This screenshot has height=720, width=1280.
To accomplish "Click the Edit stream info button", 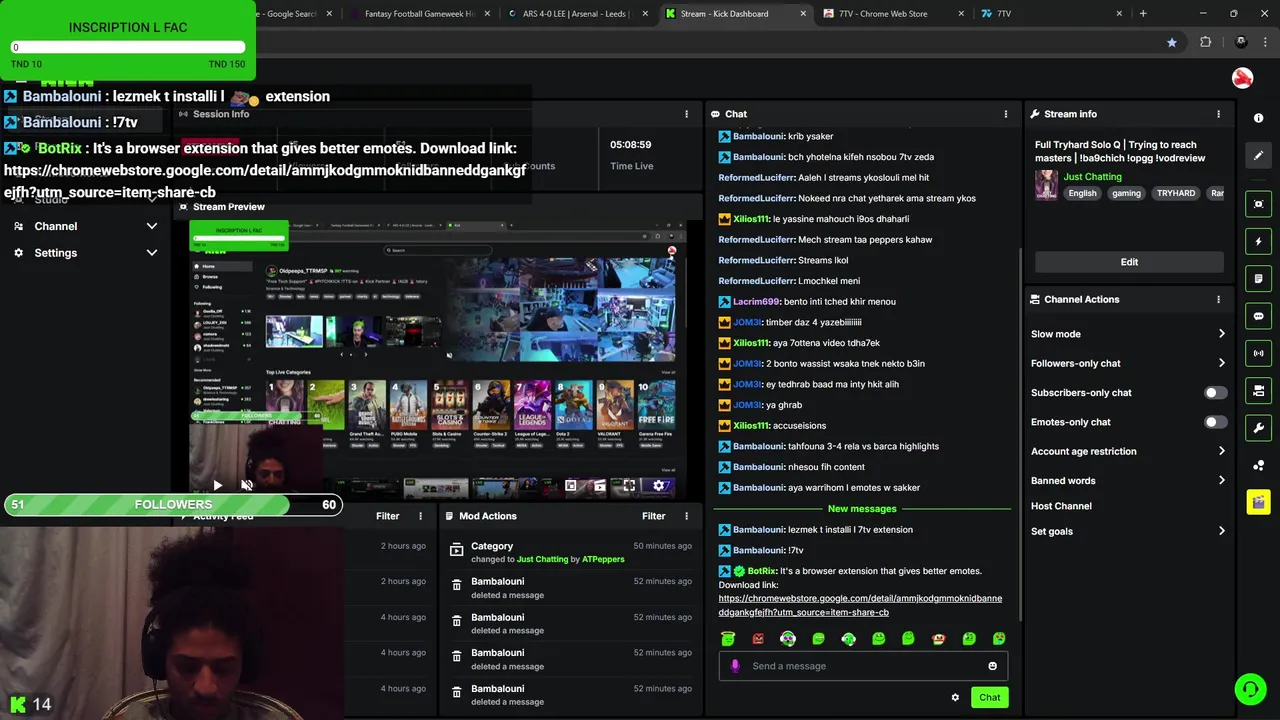I will tap(1129, 262).
